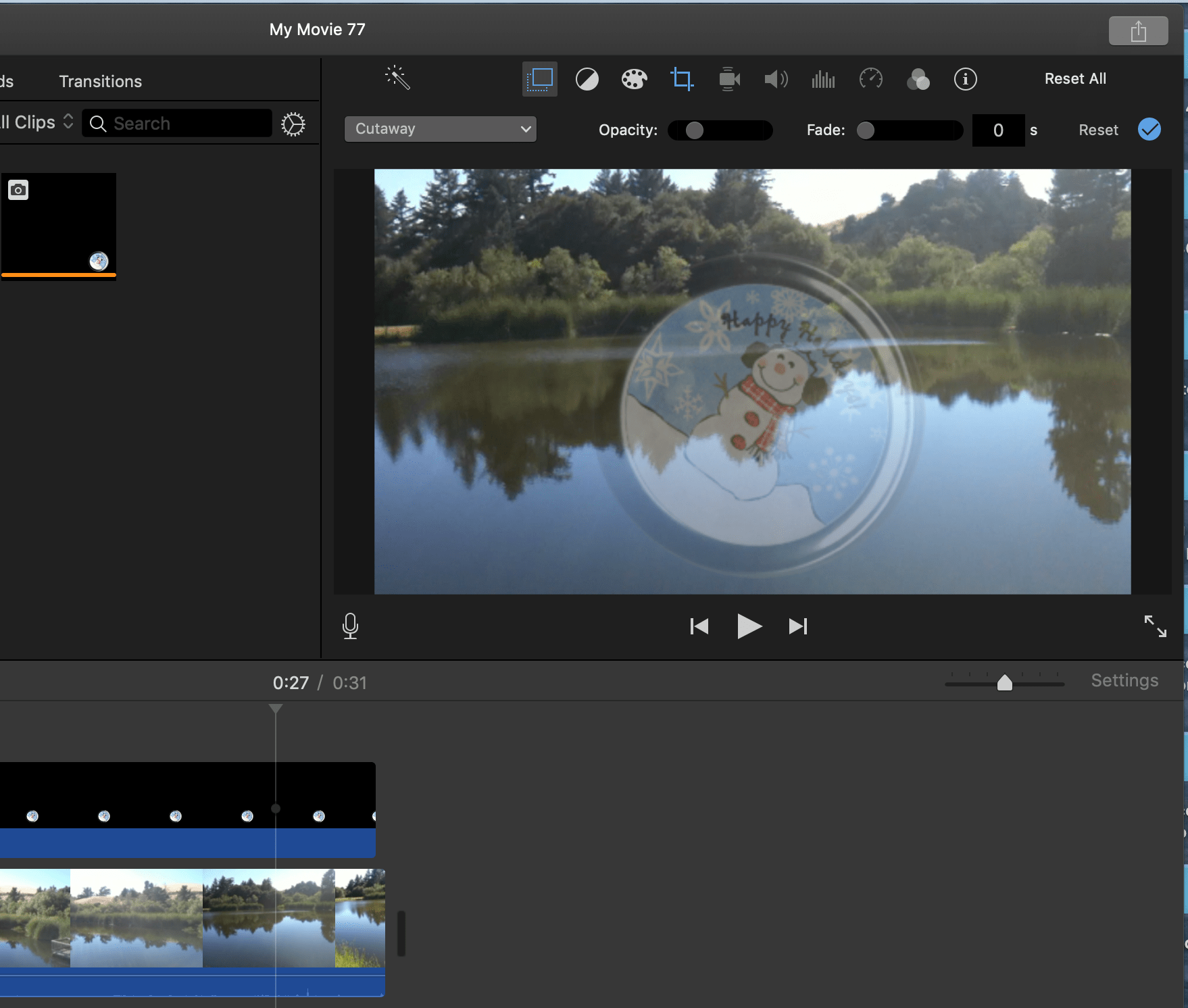
Task: Open the color balance tool
Action: pyautogui.click(x=587, y=79)
